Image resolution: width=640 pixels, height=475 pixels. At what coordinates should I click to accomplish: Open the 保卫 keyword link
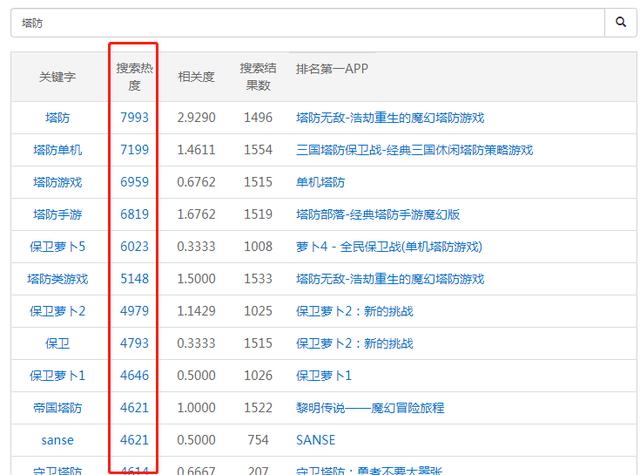tap(58, 344)
